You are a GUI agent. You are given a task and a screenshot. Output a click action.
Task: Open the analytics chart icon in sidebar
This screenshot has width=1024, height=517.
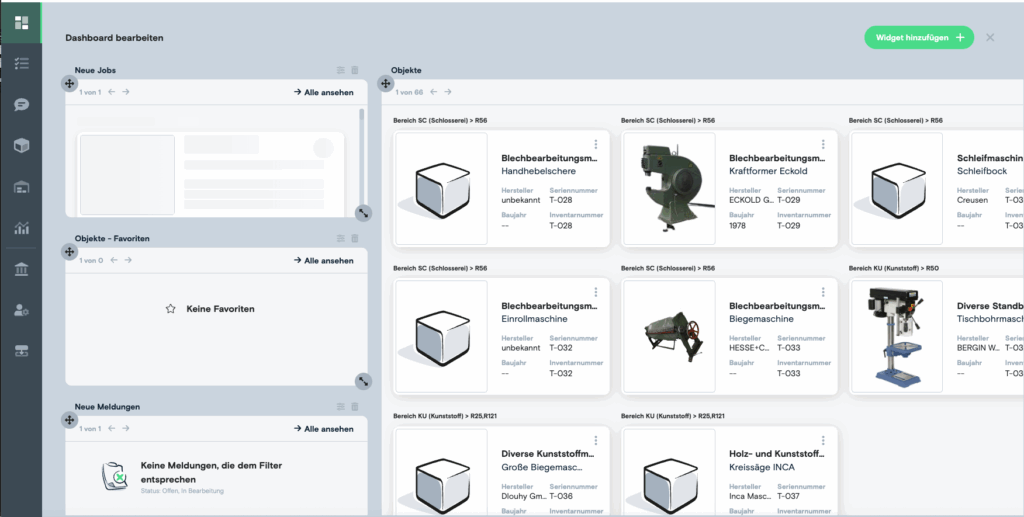tap(21, 228)
